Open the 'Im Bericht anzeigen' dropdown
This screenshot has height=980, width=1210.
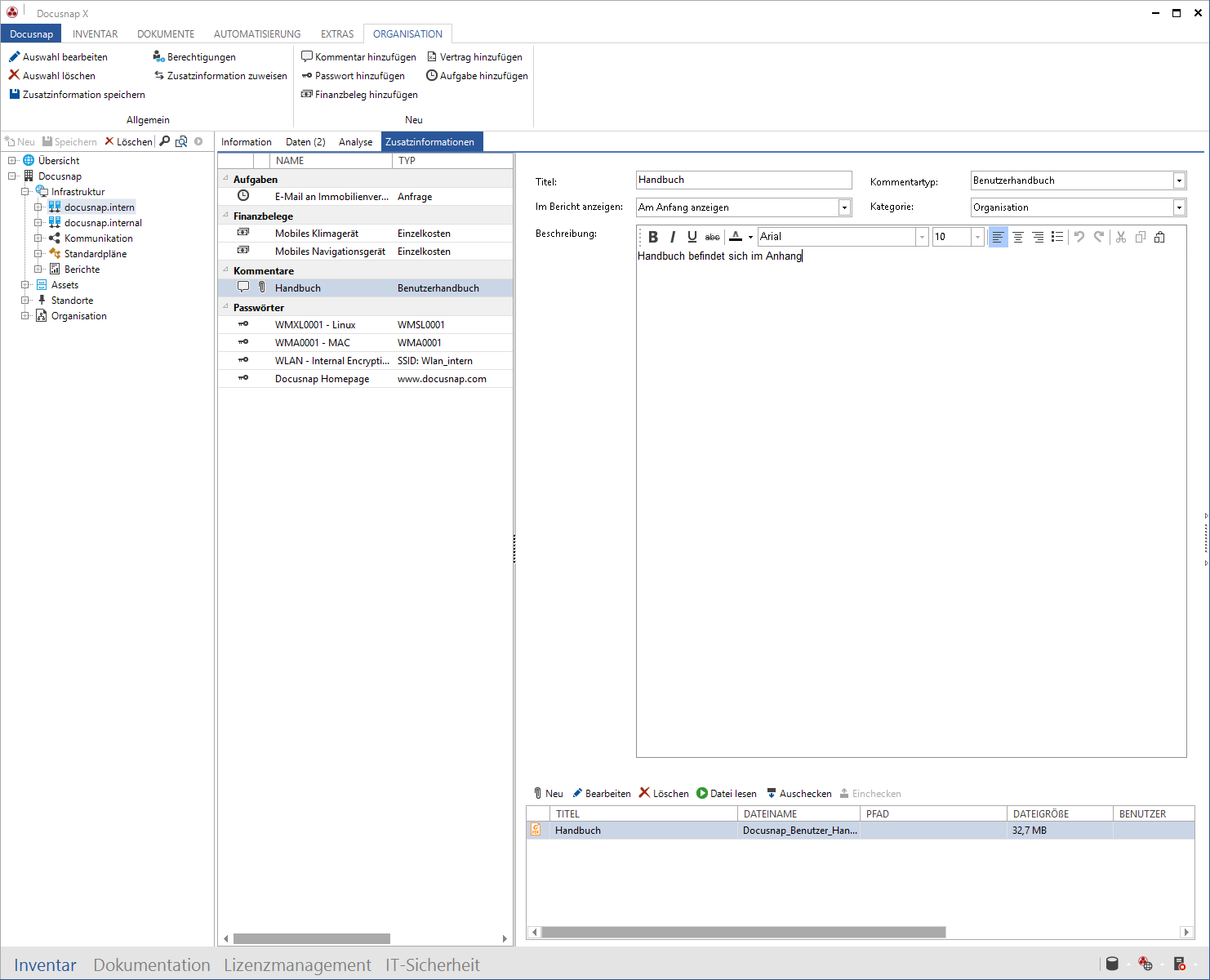(844, 207)
